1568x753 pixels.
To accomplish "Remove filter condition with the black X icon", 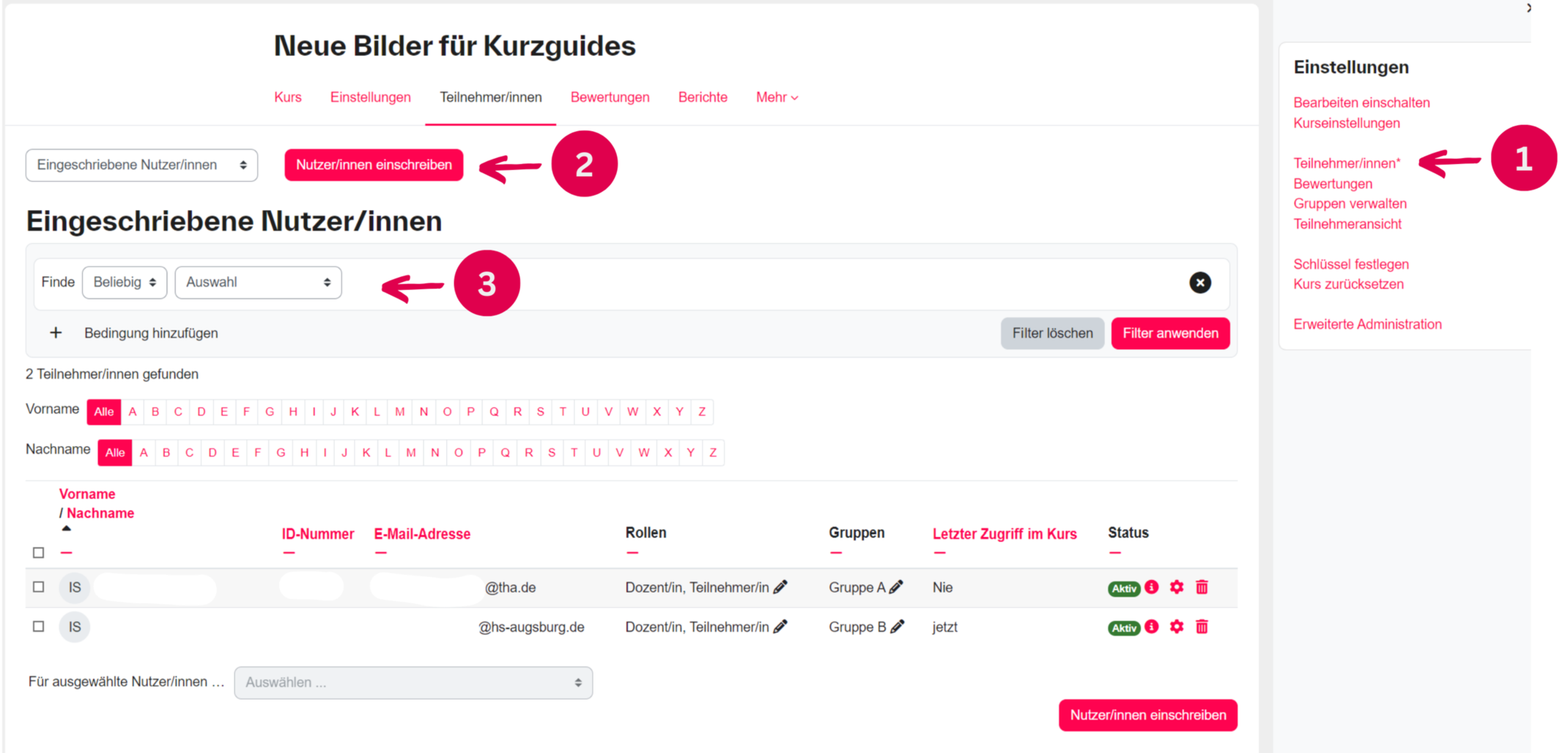I will [x=1199, y=283].
